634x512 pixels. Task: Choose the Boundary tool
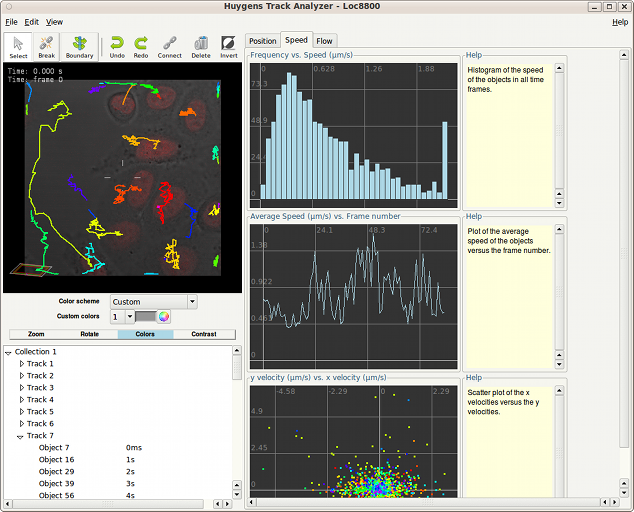pyautogui.click(x=80, y=47)
